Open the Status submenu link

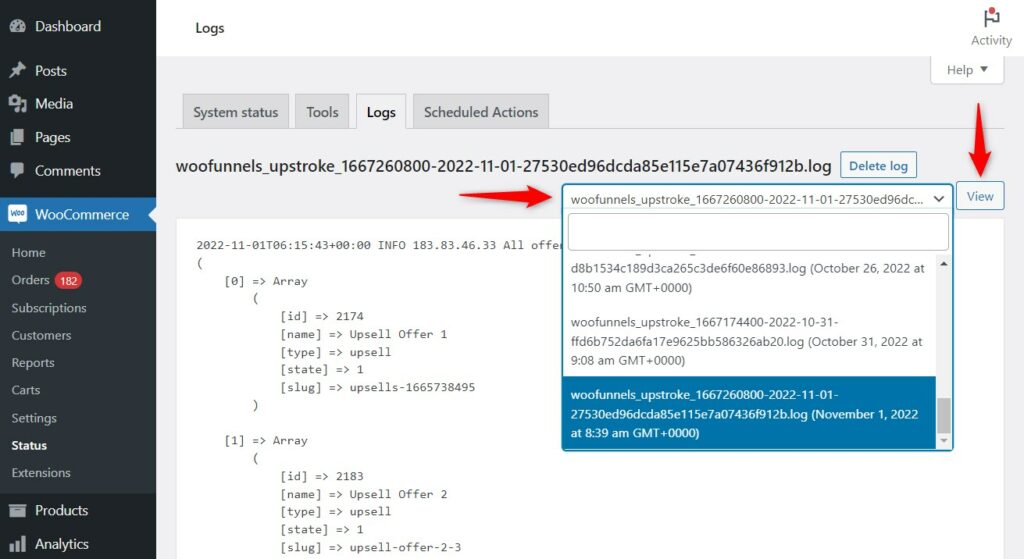(x=29, y=445)
